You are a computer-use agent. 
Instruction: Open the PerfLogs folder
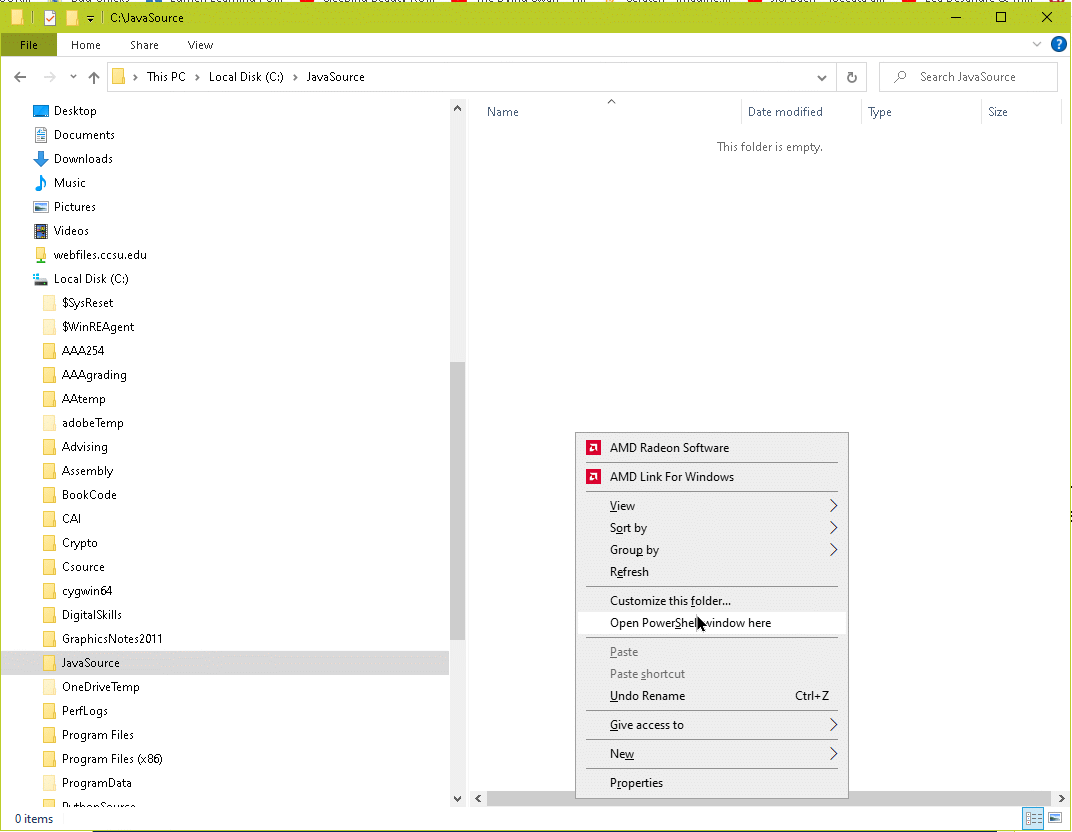point(85,711)
